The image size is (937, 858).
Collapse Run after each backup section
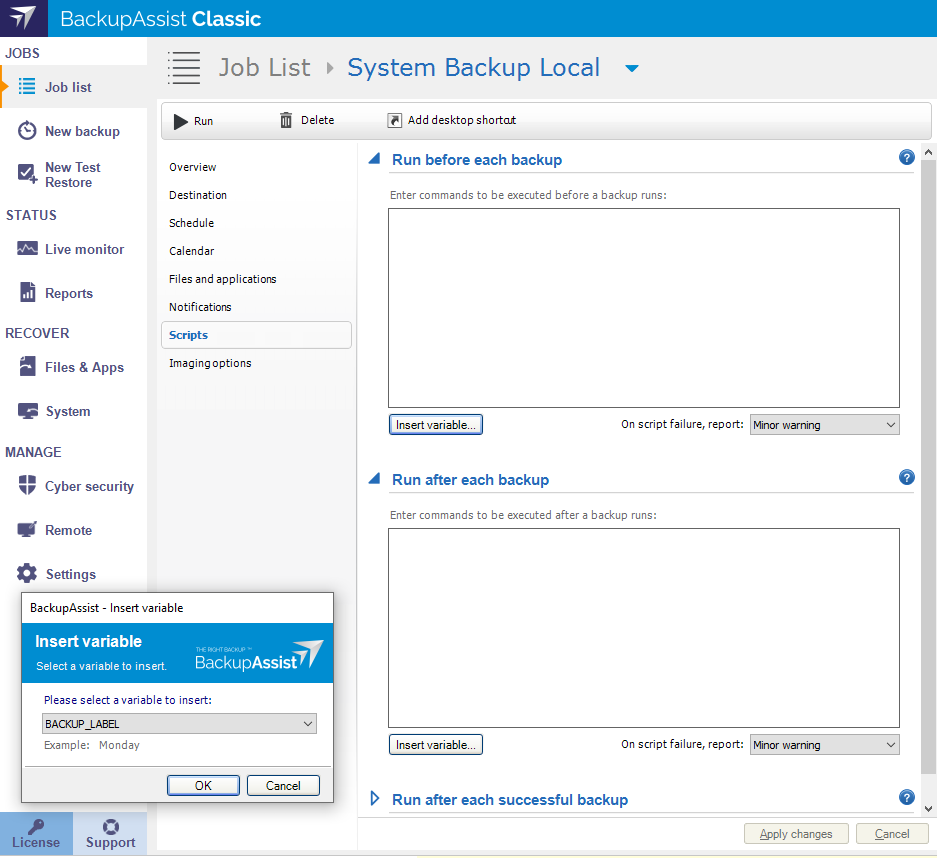click(x=375, y=480)
